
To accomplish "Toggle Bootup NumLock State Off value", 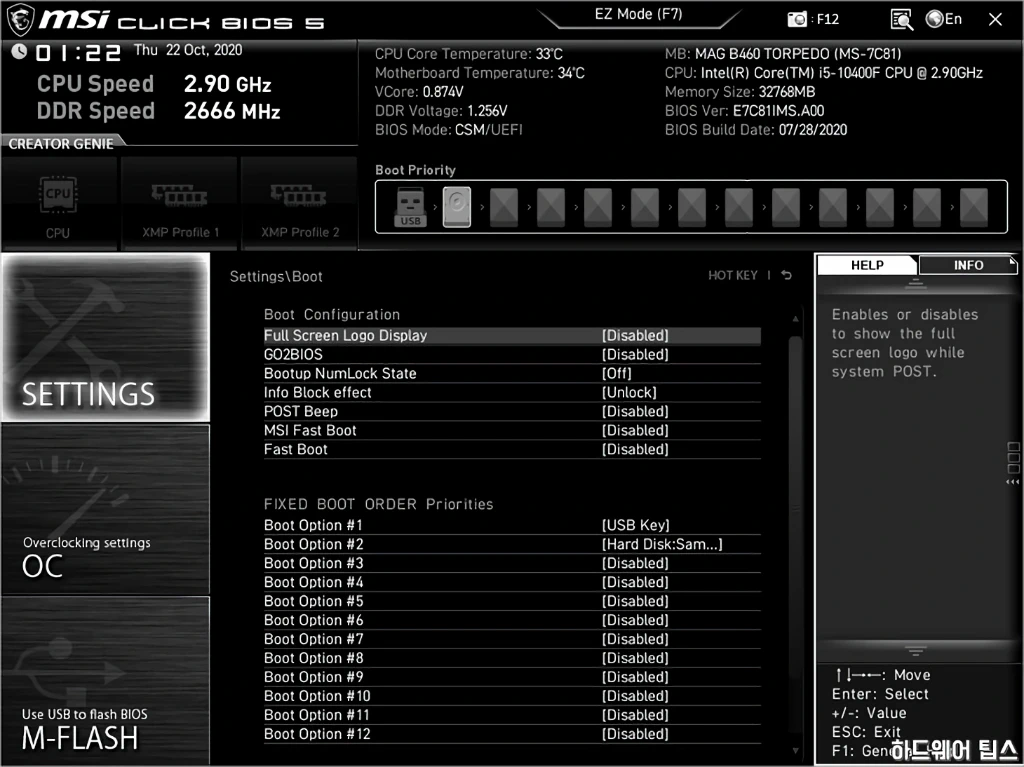I will [616, 374].
